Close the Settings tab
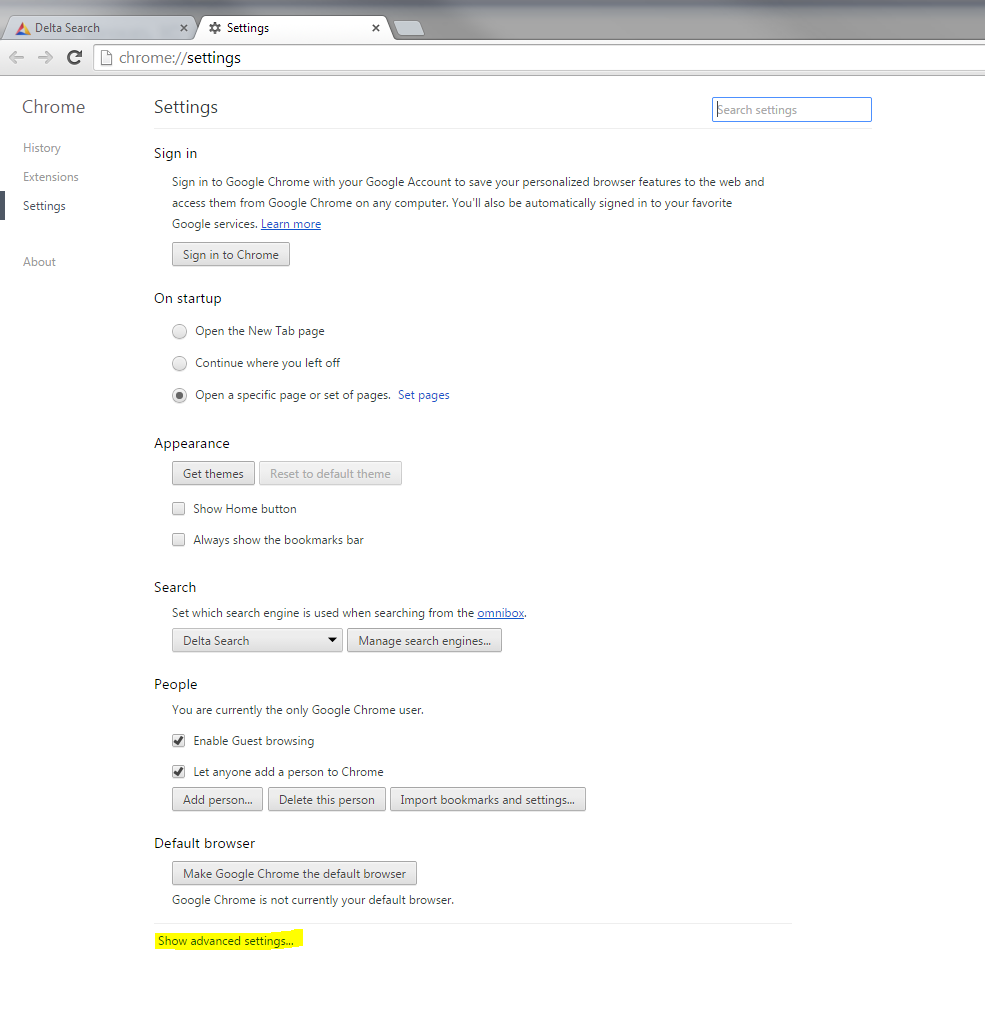Screen dimensions: 985x1017 tap(375, 28)
